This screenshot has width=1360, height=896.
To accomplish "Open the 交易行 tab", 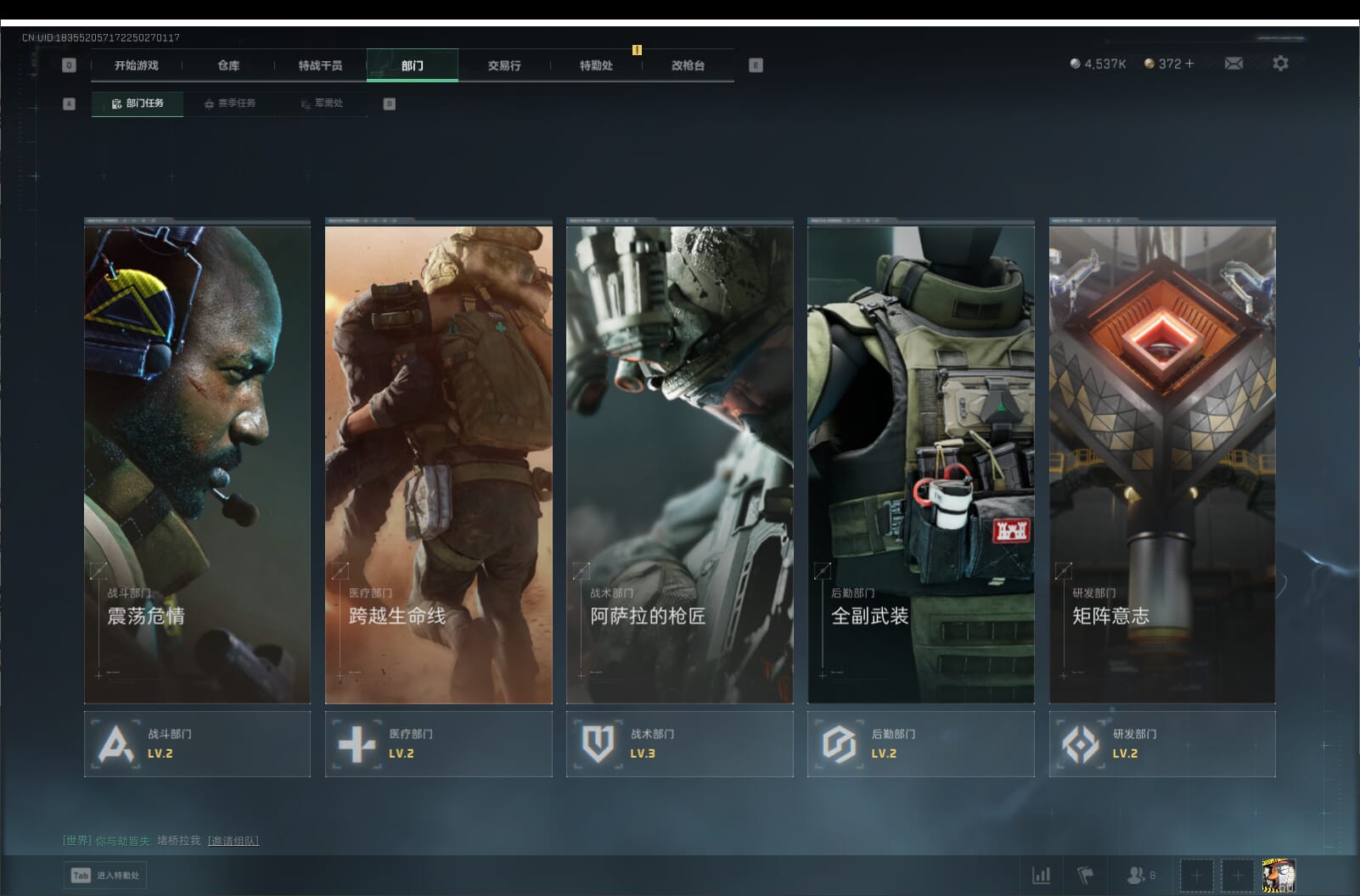I will pos(504,65).
